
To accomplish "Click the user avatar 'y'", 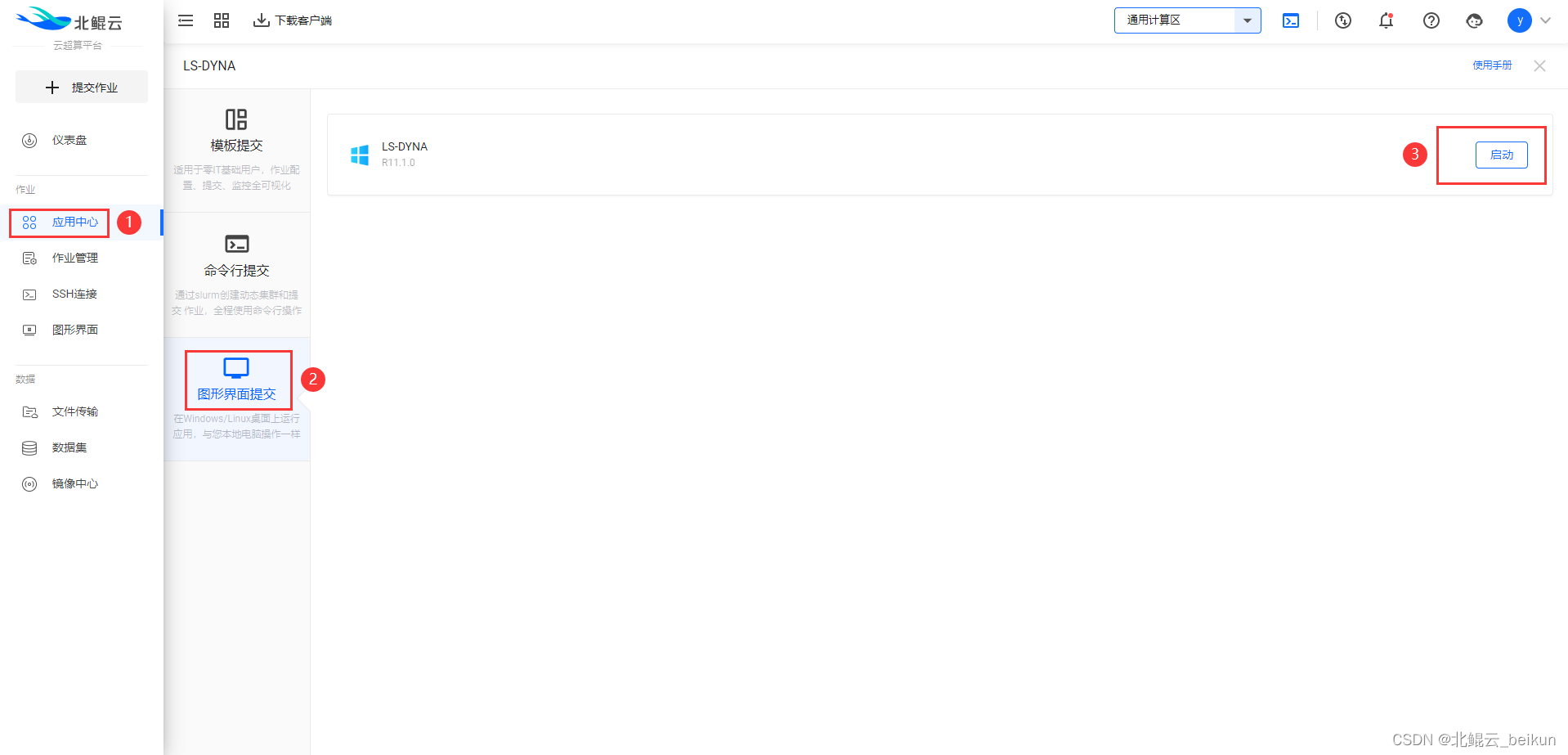I will [1520, 20].
